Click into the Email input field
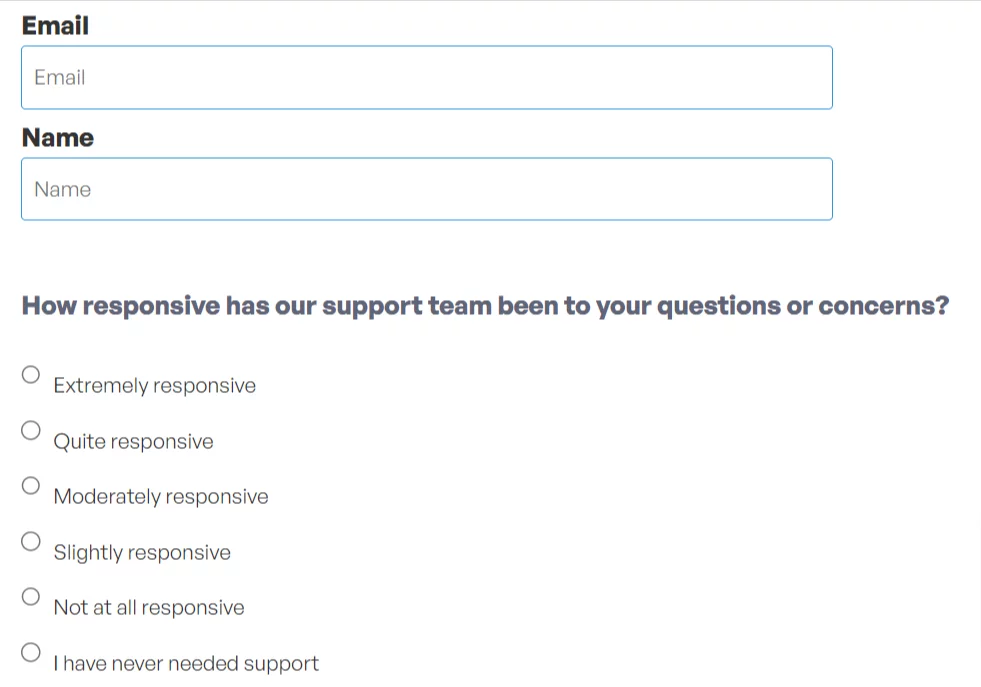This screenshot has width=981, height=687. coord(426,78)
